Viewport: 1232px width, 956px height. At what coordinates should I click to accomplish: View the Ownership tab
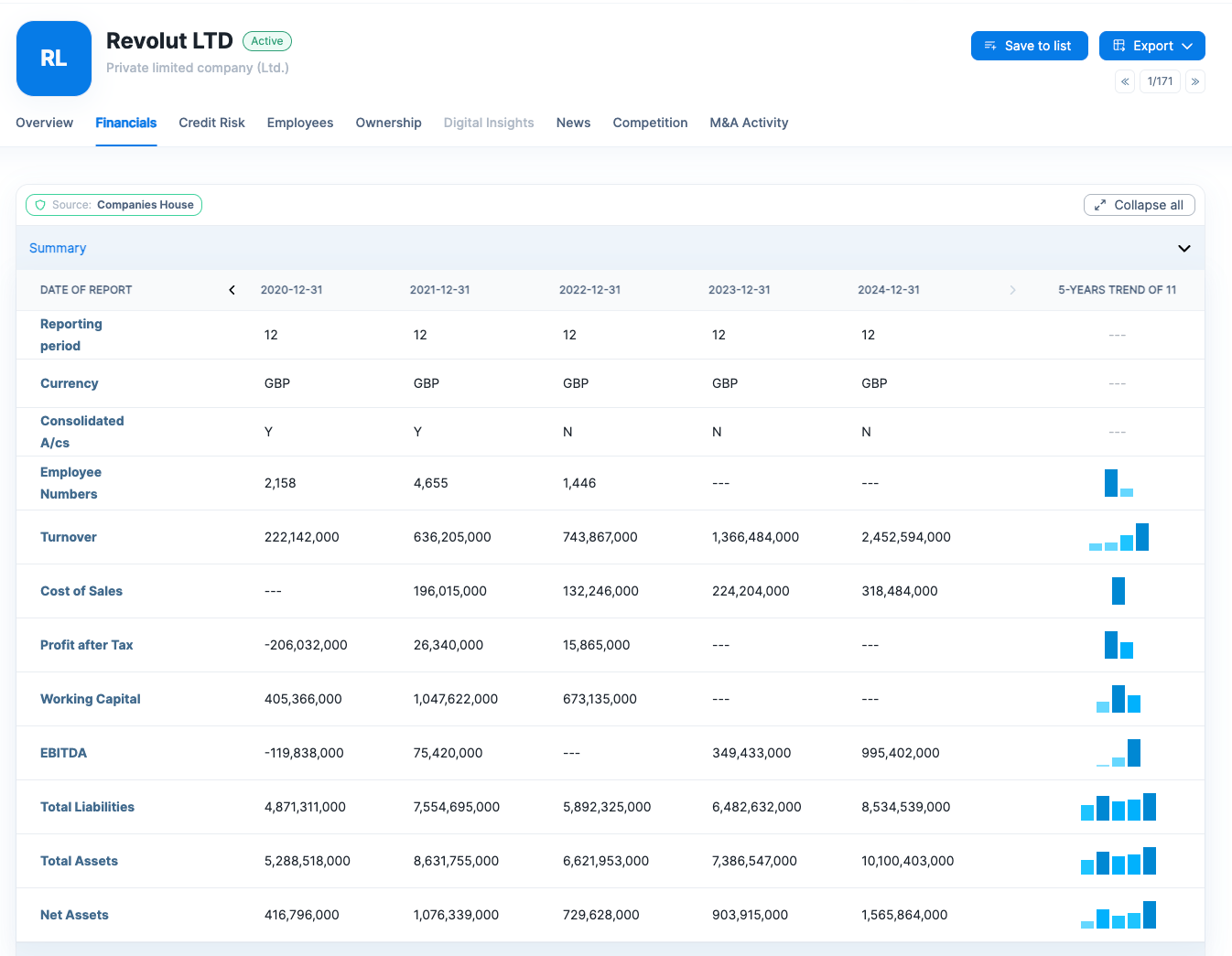389,123
